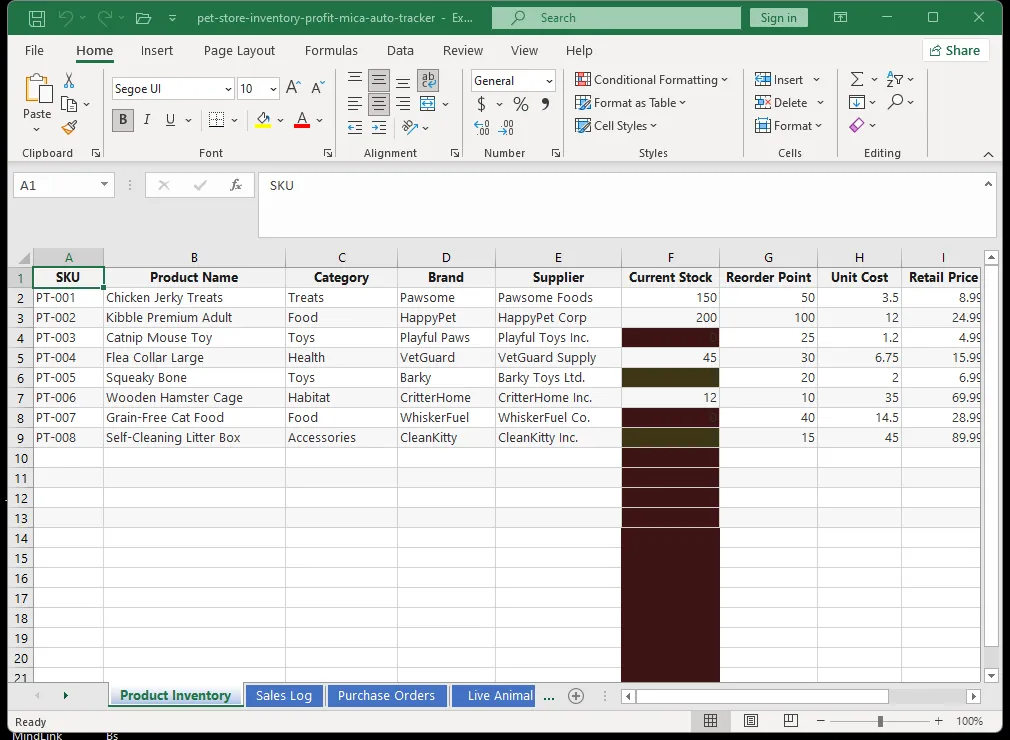Click the Insert cells button
Viewport: 1010px width, 740px height.
coord(779,79)
